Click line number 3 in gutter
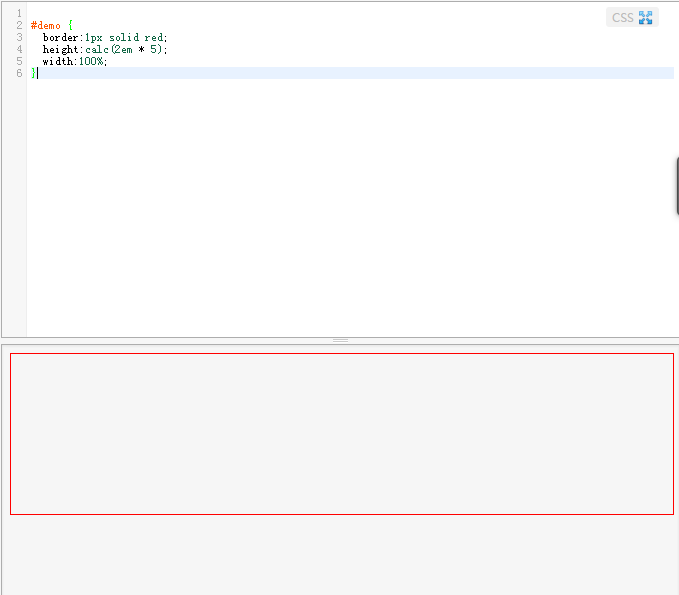Screen dimensions: 679x595 19,37
